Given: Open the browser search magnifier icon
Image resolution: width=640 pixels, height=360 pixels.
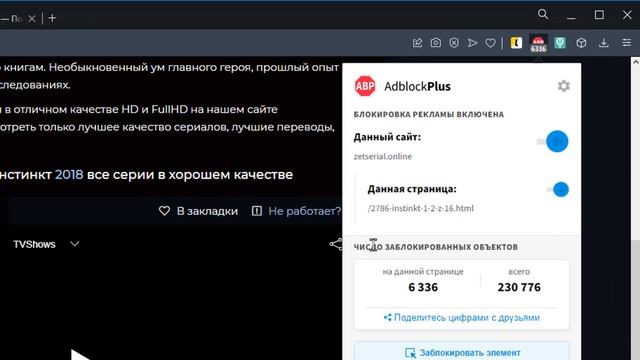Looking at the screenshot, I should [x=543, y=15].
